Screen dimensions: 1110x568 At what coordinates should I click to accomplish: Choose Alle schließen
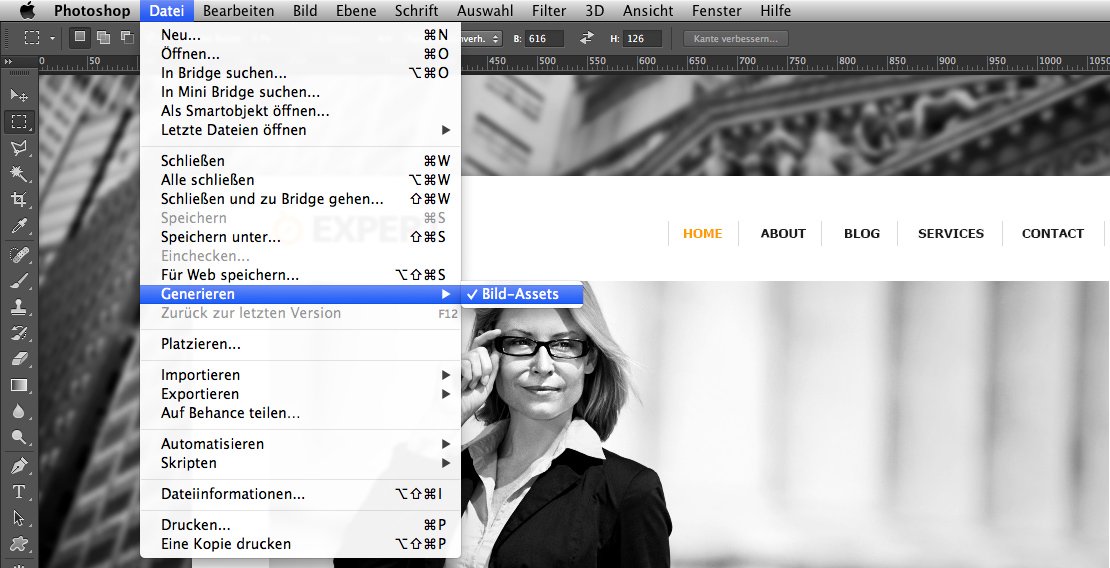tap(300, 180)
